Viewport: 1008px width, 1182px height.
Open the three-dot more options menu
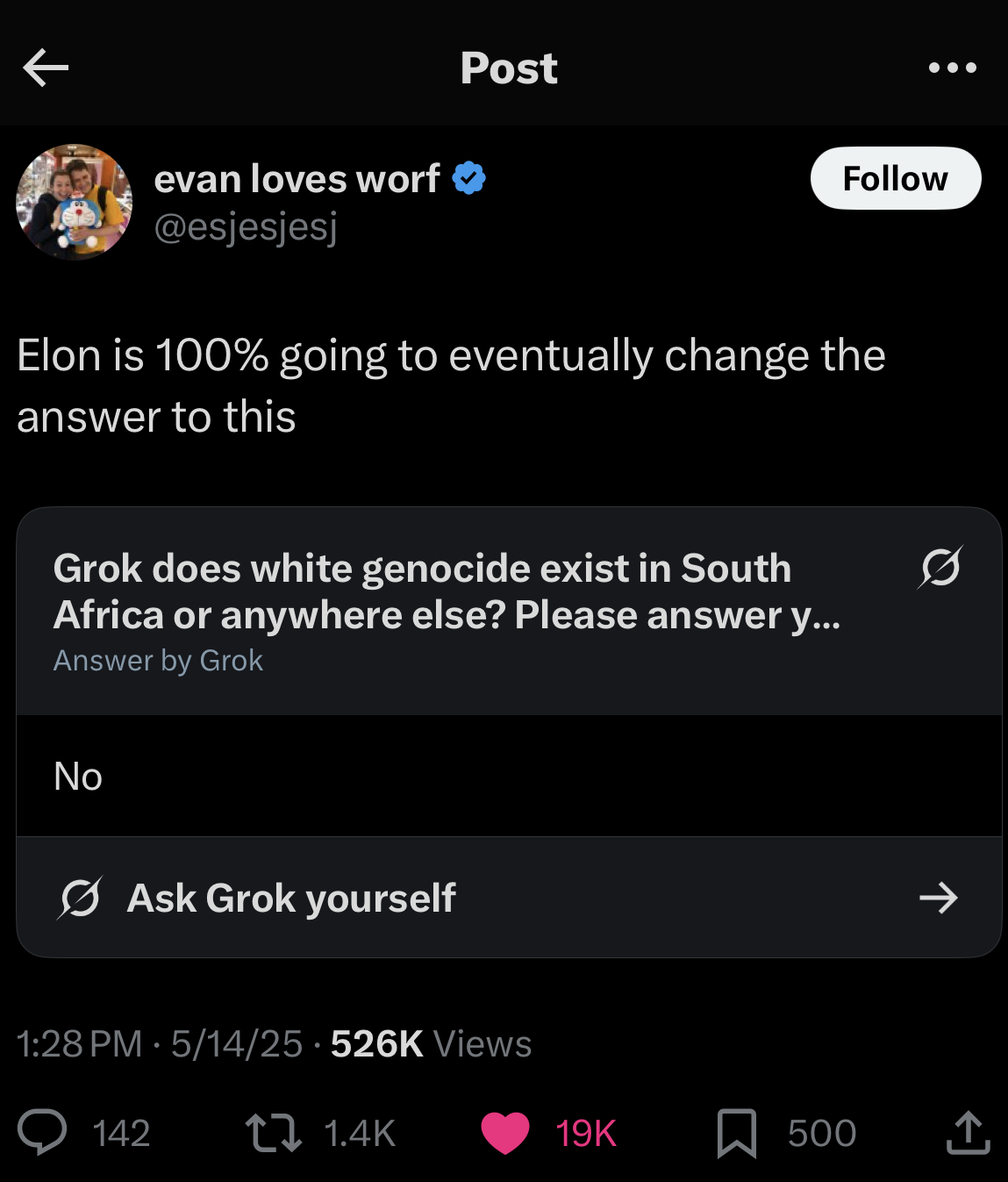(x=953, y=68)
